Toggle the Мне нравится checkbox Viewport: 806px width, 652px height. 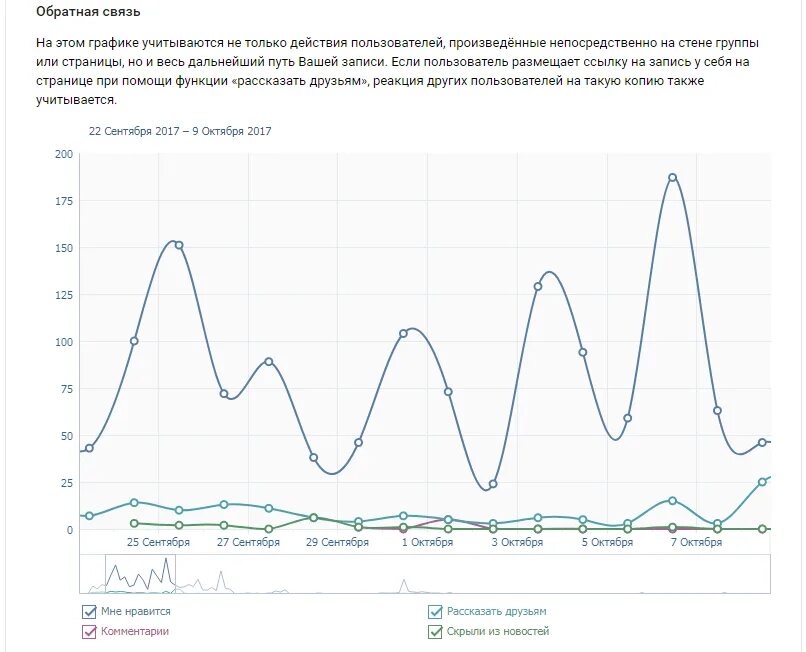pyautogui.click(x=89, y=612)
